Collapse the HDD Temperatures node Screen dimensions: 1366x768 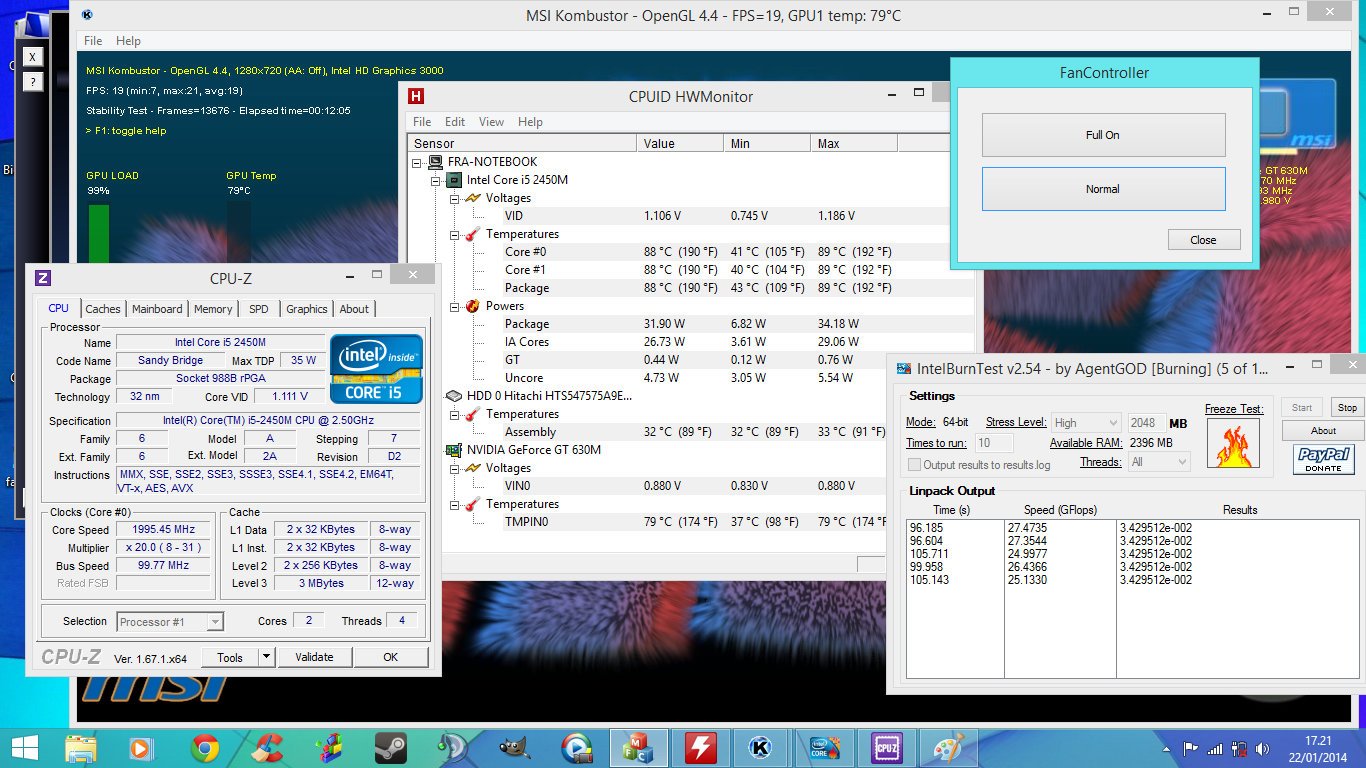click(454, 414)
